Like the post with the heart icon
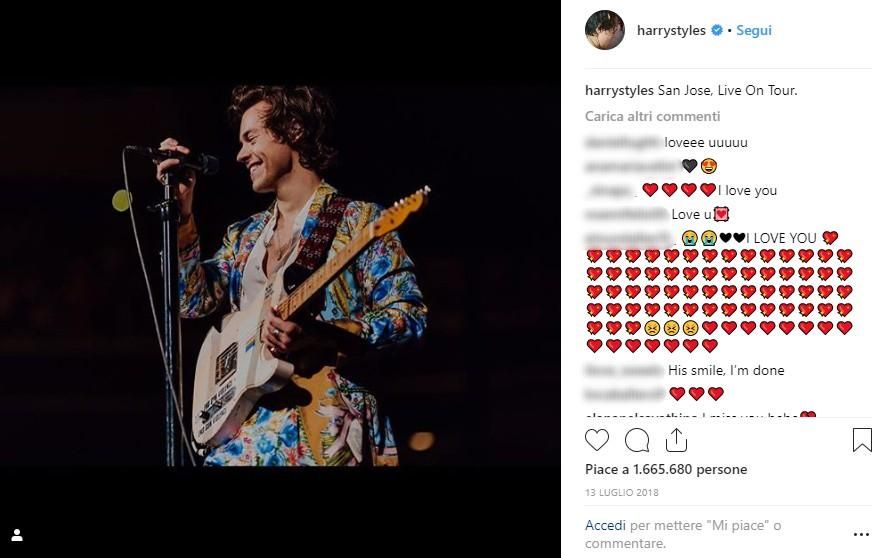This screenshot has width=875, height=558. [597, 440]
